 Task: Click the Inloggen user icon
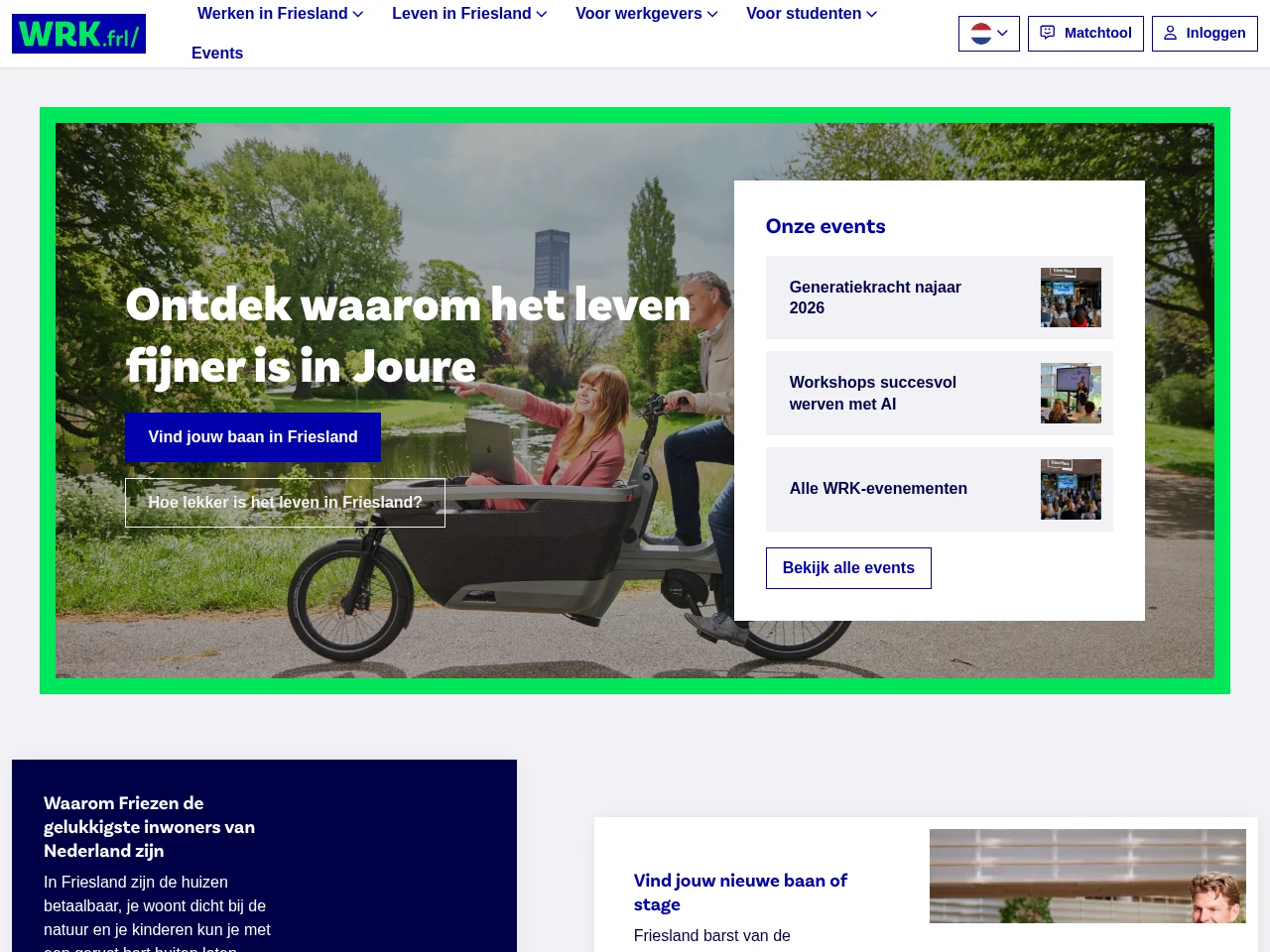[x=1171, y=33]
